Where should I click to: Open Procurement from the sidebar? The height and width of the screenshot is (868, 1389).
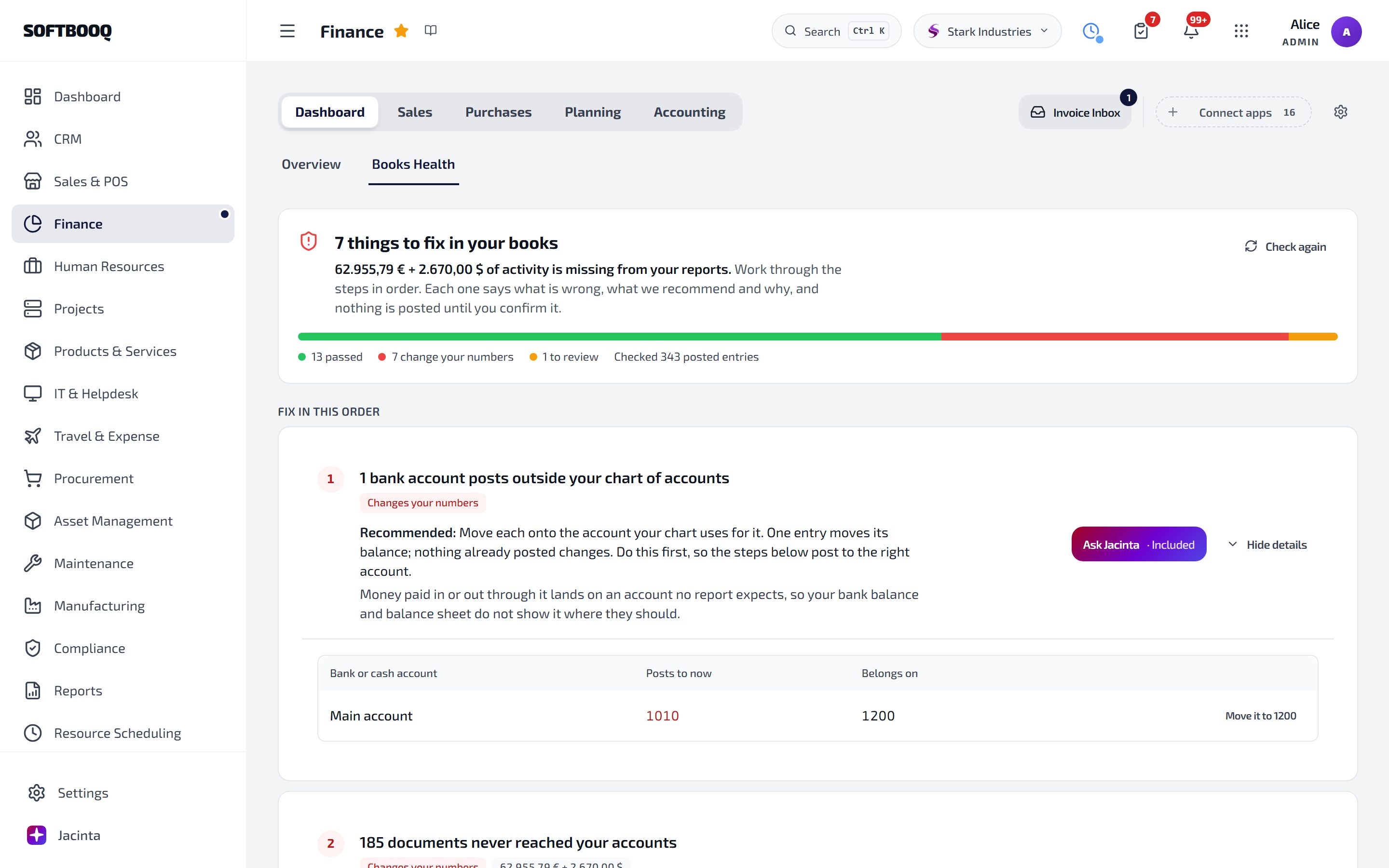pos(123,479)
